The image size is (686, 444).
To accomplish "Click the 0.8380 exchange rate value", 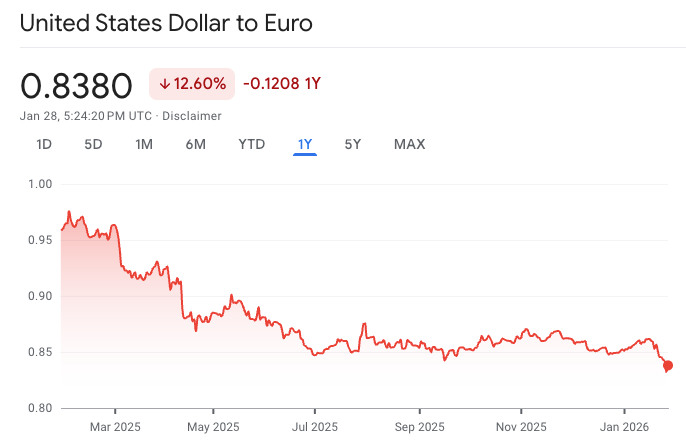I will pyautogui.click(x=76, y=86).
